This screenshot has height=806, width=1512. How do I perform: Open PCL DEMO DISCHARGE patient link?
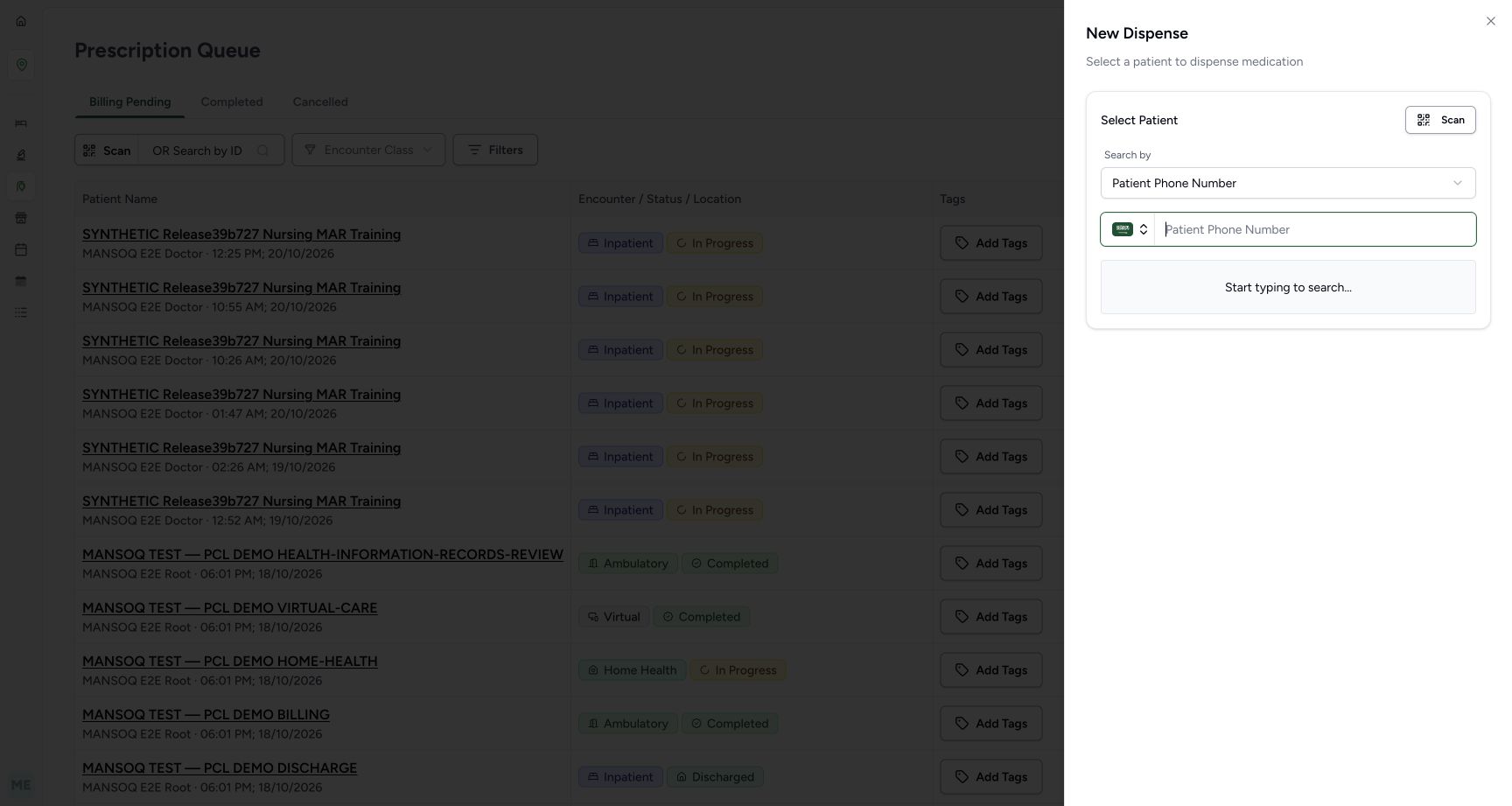(220, 768)
